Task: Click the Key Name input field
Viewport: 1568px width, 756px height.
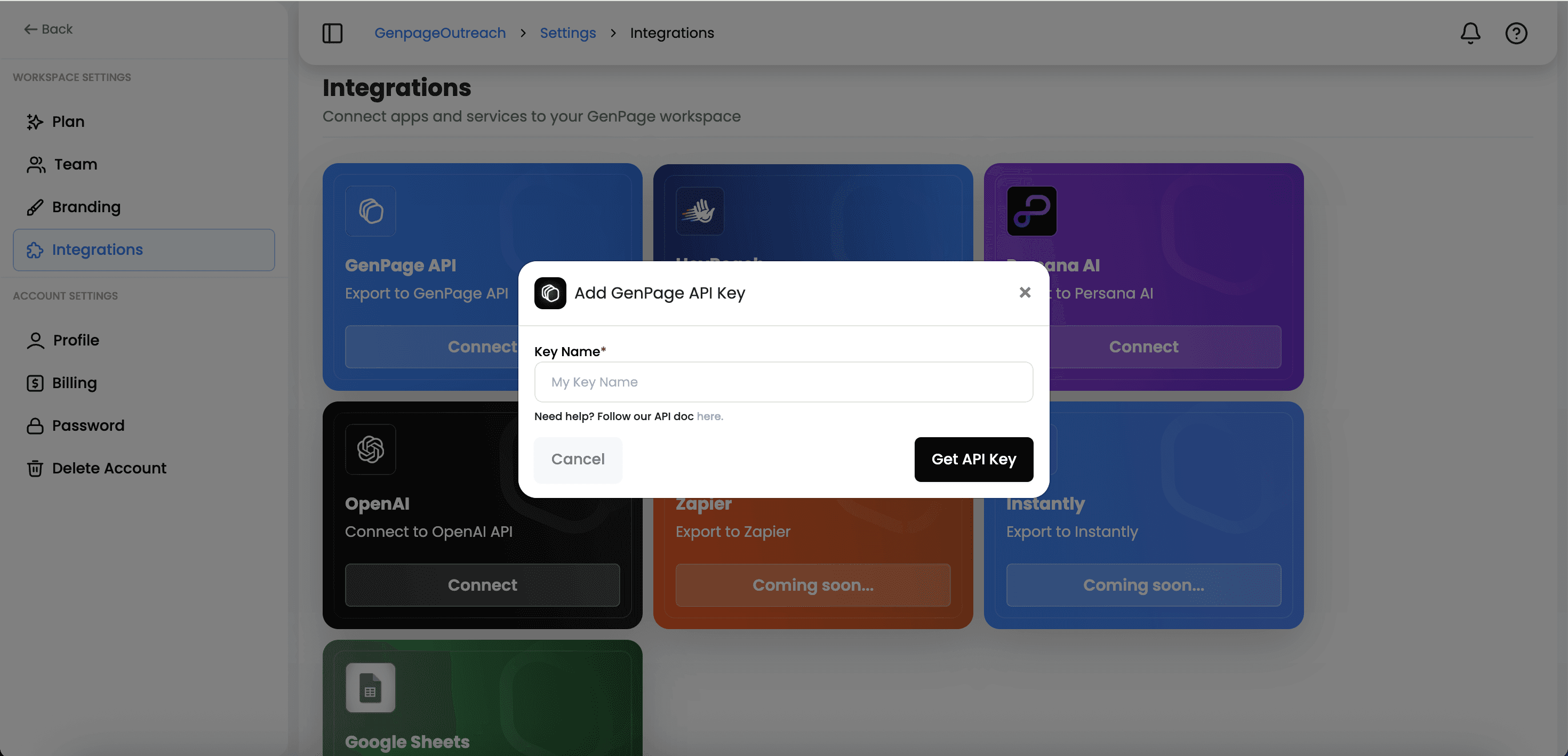Action: click(x=783, y=382)
